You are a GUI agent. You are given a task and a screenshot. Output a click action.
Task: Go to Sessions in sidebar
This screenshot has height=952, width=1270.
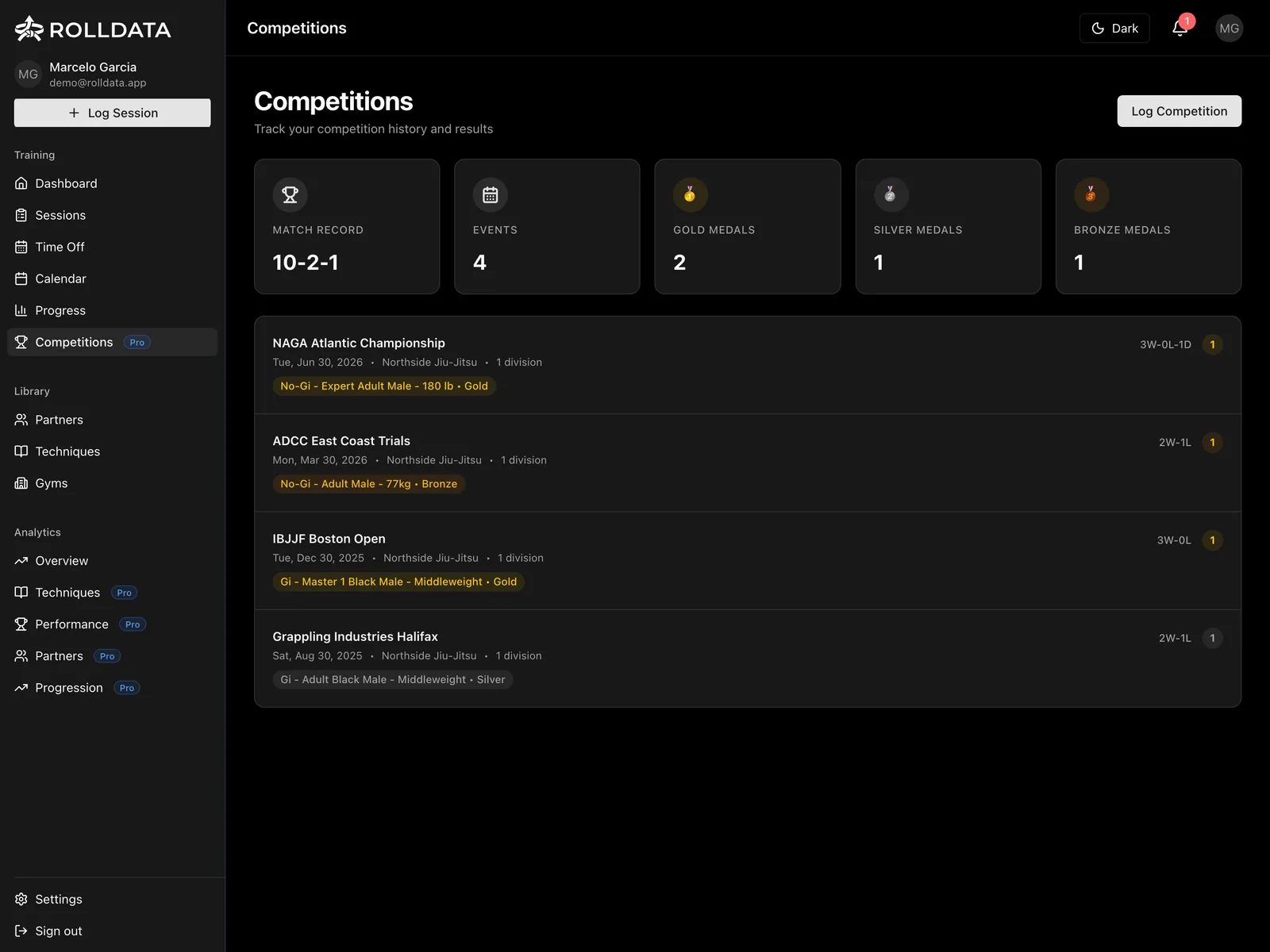point(112,215)
